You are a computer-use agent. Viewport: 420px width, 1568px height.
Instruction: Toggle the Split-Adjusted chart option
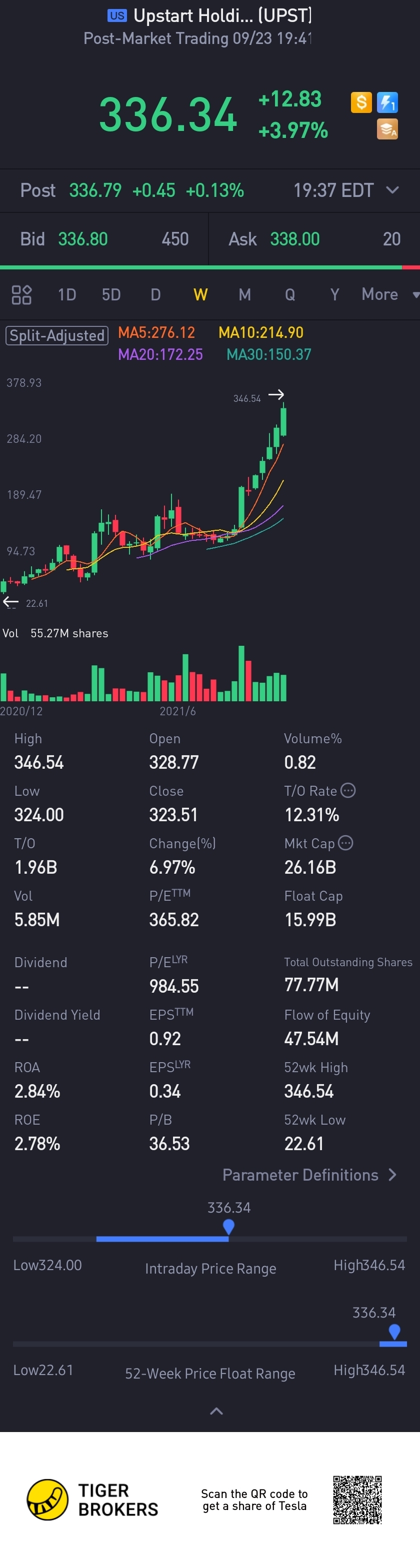(56, 335)
